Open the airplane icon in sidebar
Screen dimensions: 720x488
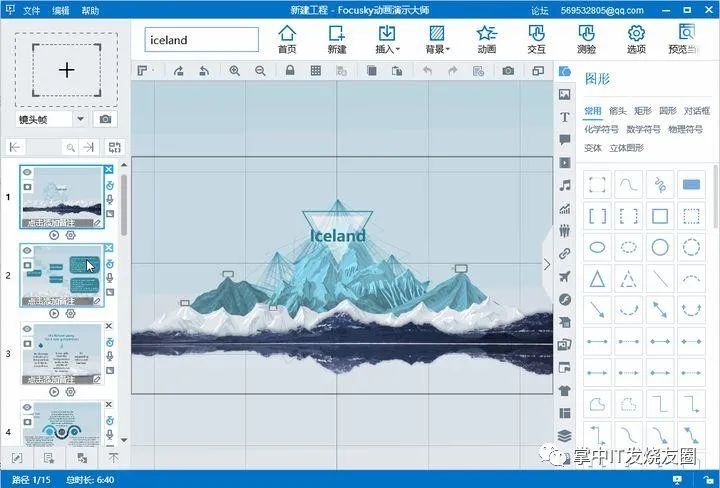pos(565,276)
